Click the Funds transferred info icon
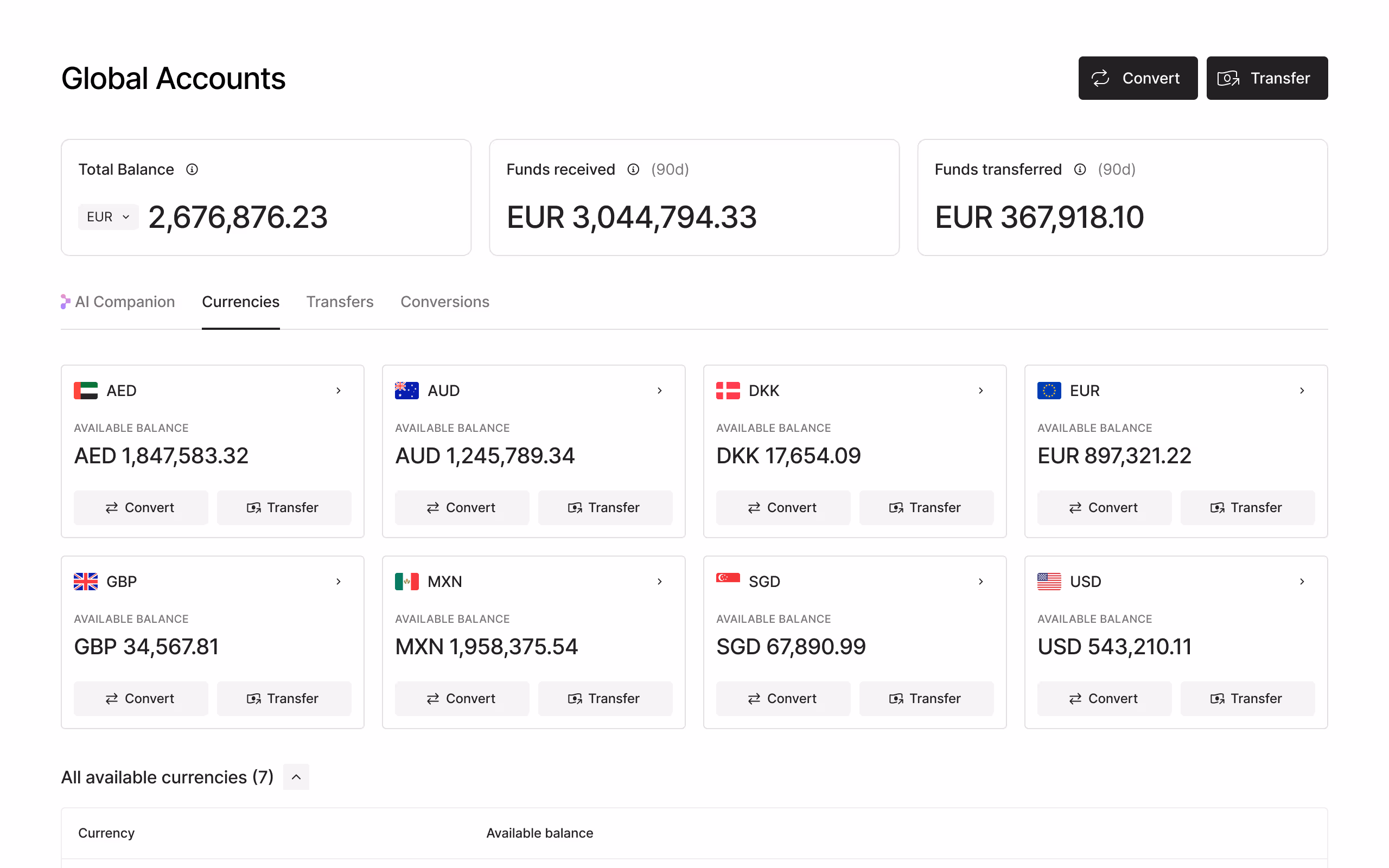 1080,169
